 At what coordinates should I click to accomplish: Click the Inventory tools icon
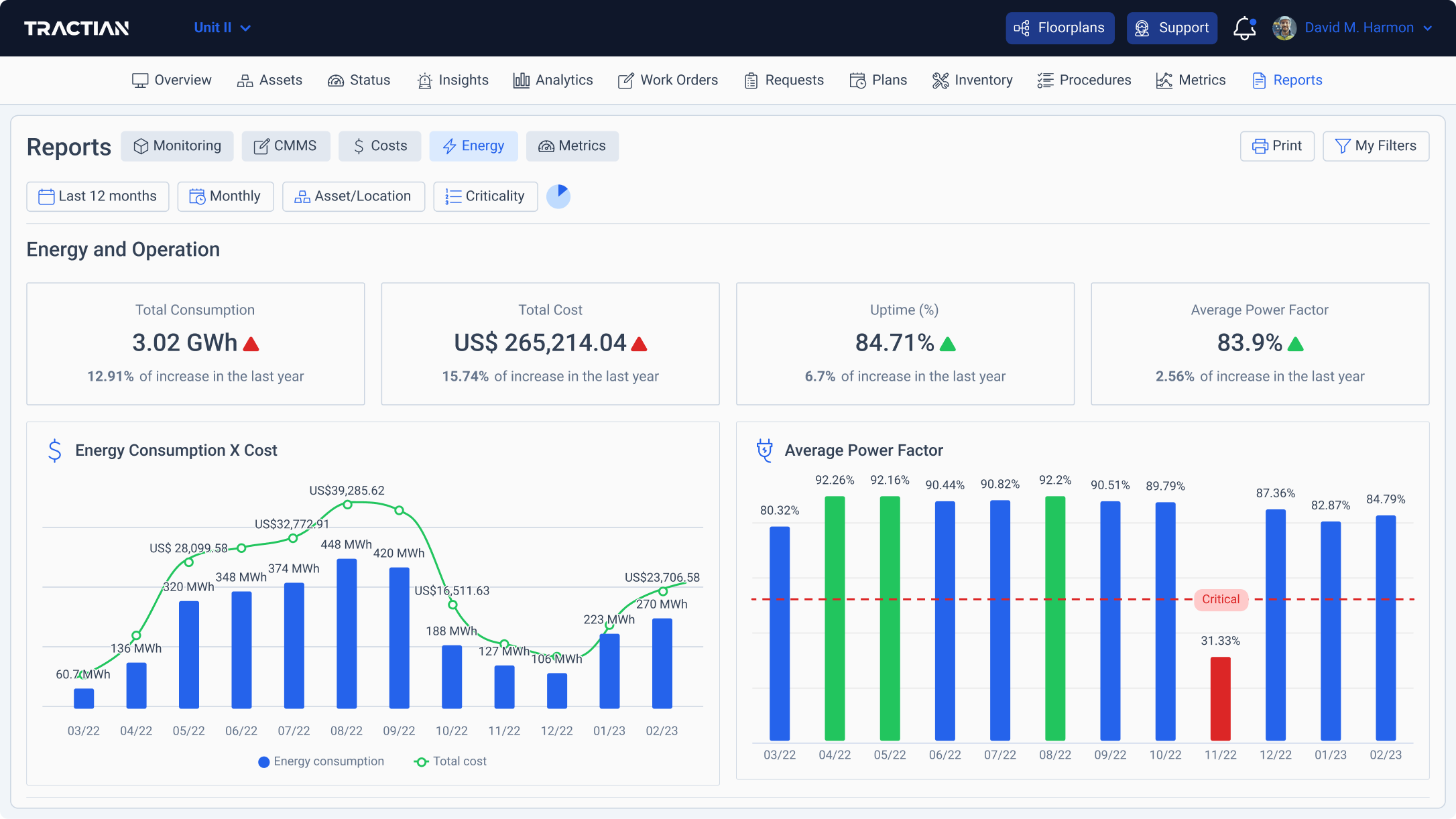(x=940, y=80)
